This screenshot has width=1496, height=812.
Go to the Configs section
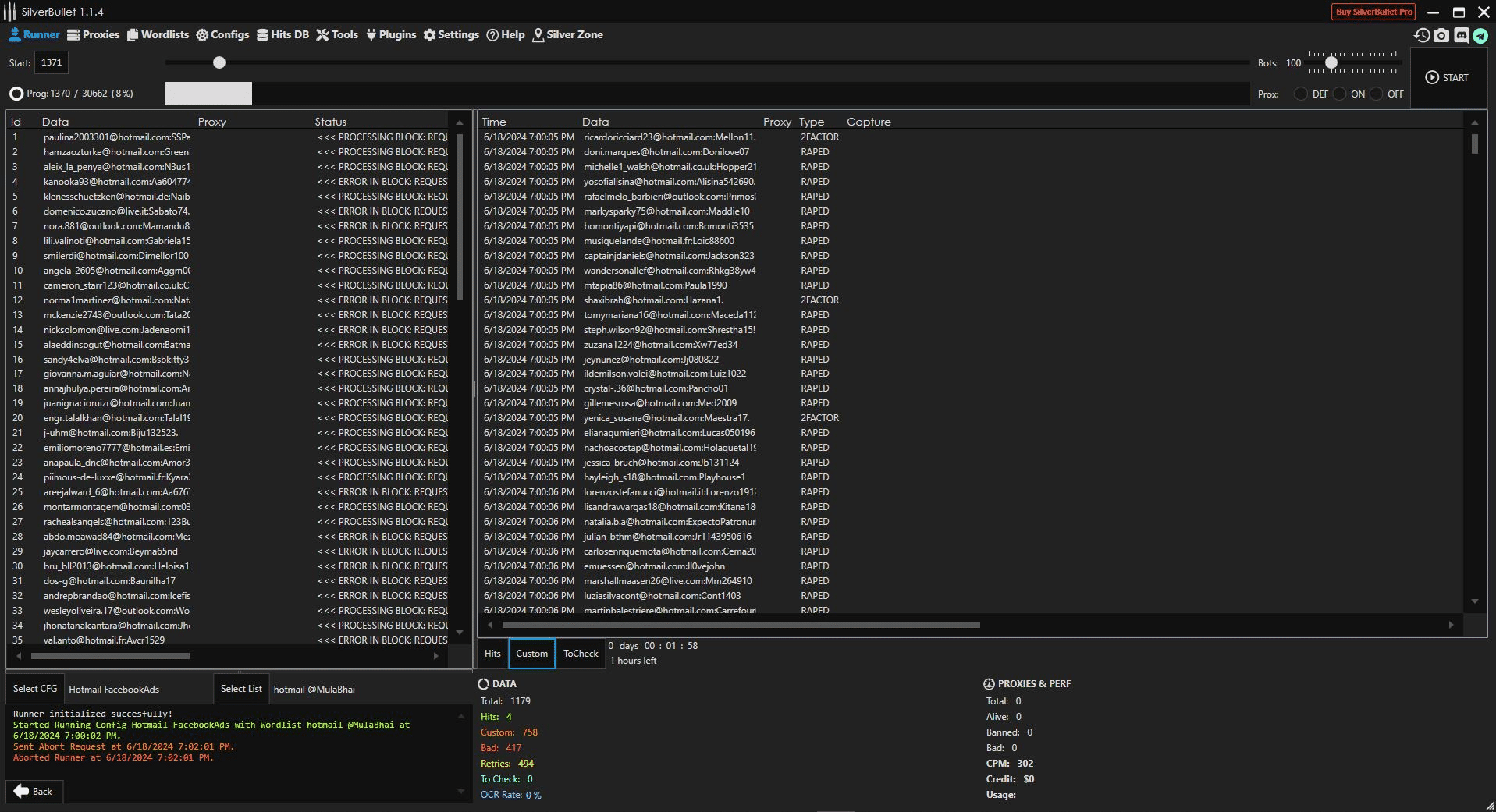coord(222,34)
